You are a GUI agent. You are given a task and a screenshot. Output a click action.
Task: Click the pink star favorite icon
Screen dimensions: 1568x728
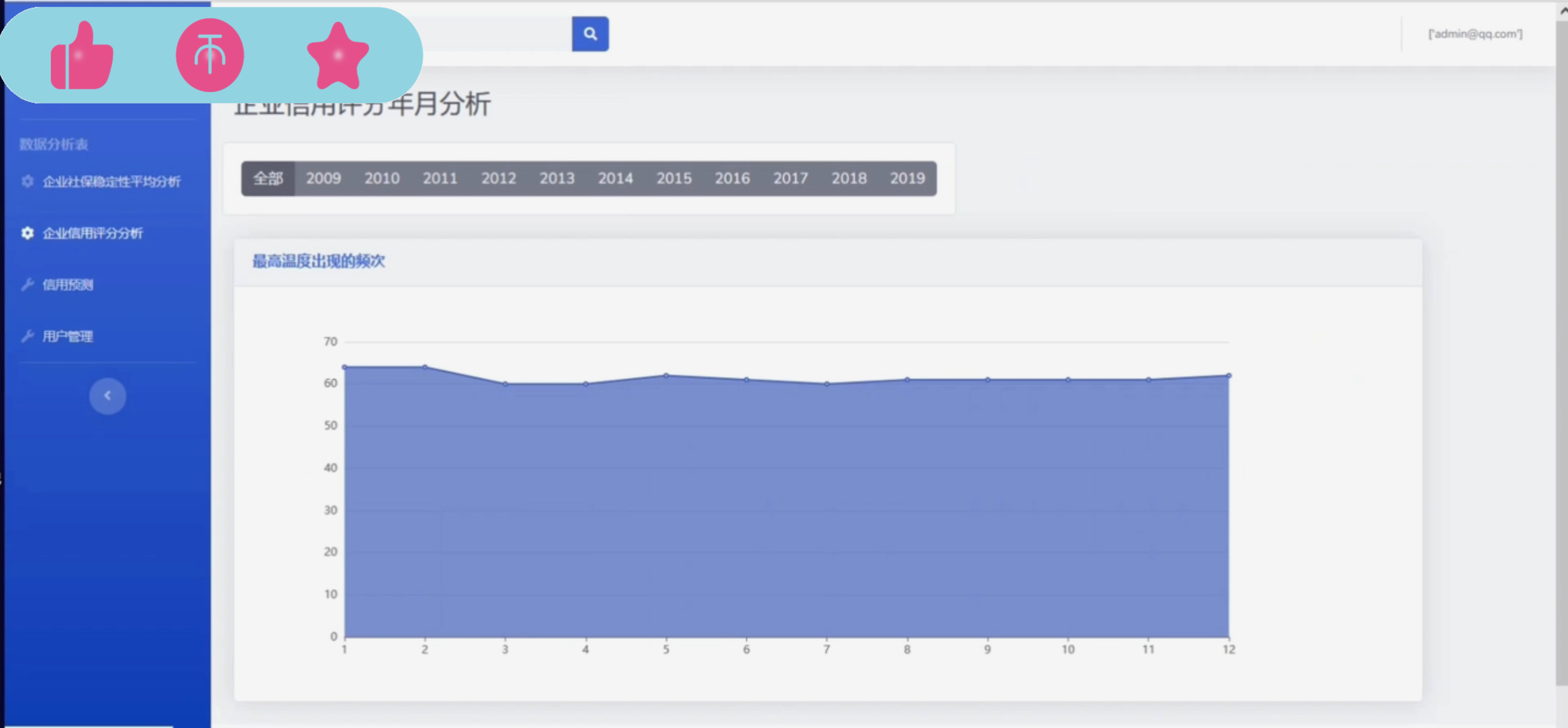point(338,55)
